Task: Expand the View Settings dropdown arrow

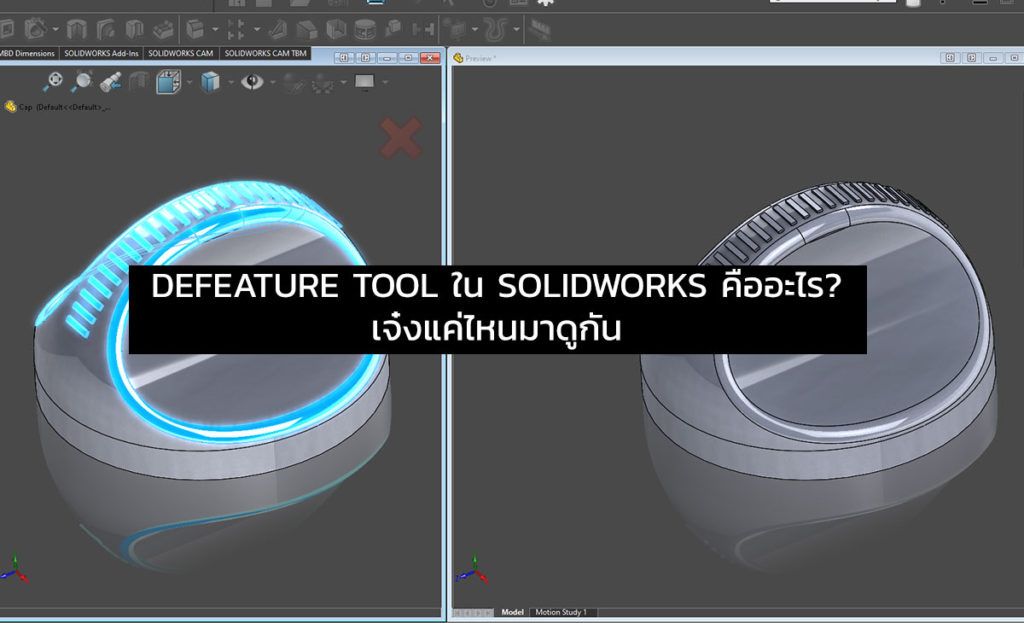Action: click(x=385, y=82)
